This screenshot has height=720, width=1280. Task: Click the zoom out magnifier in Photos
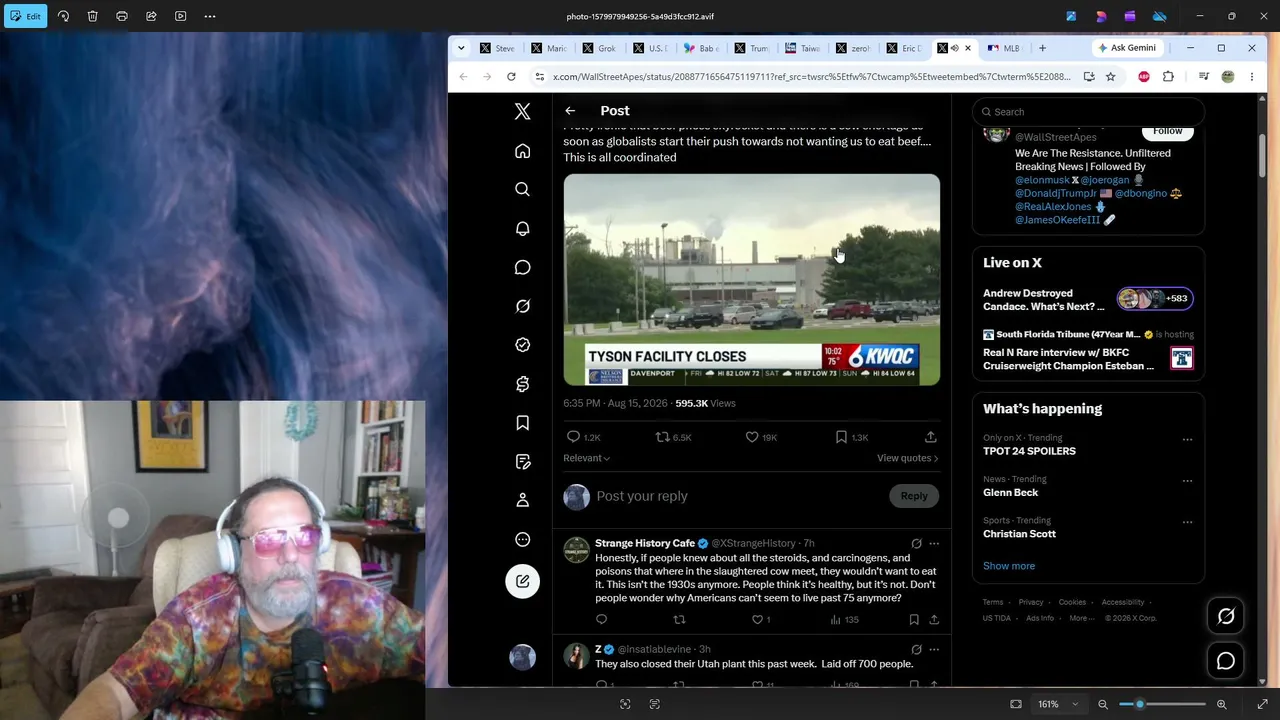[x=1103, y=704]
